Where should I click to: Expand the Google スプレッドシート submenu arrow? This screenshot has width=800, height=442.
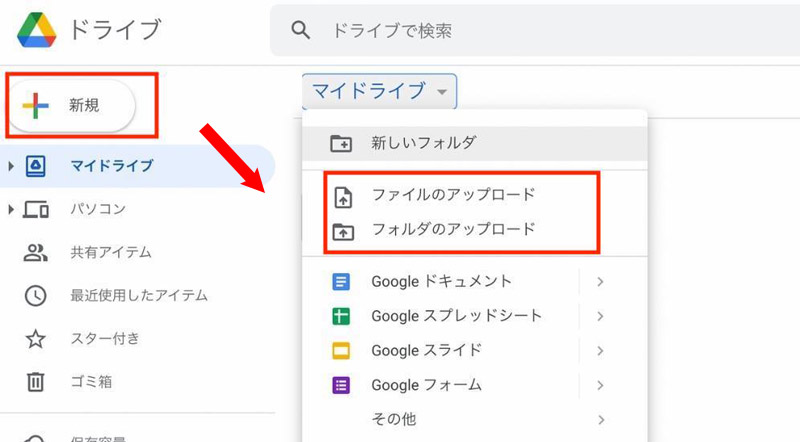point(601,316)
